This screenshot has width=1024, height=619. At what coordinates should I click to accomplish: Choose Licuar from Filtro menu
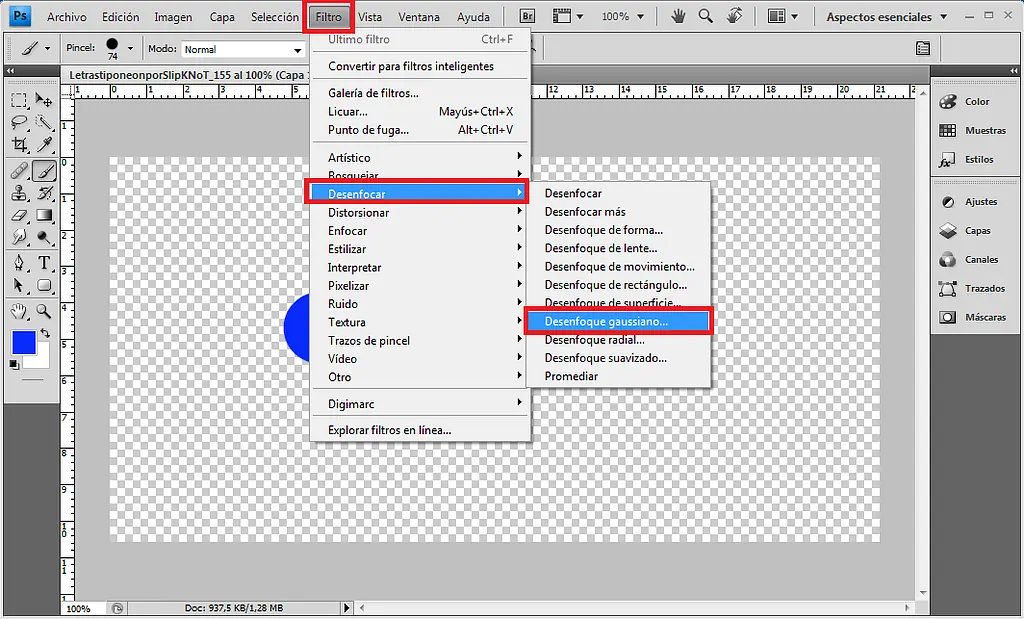[420, 112]
